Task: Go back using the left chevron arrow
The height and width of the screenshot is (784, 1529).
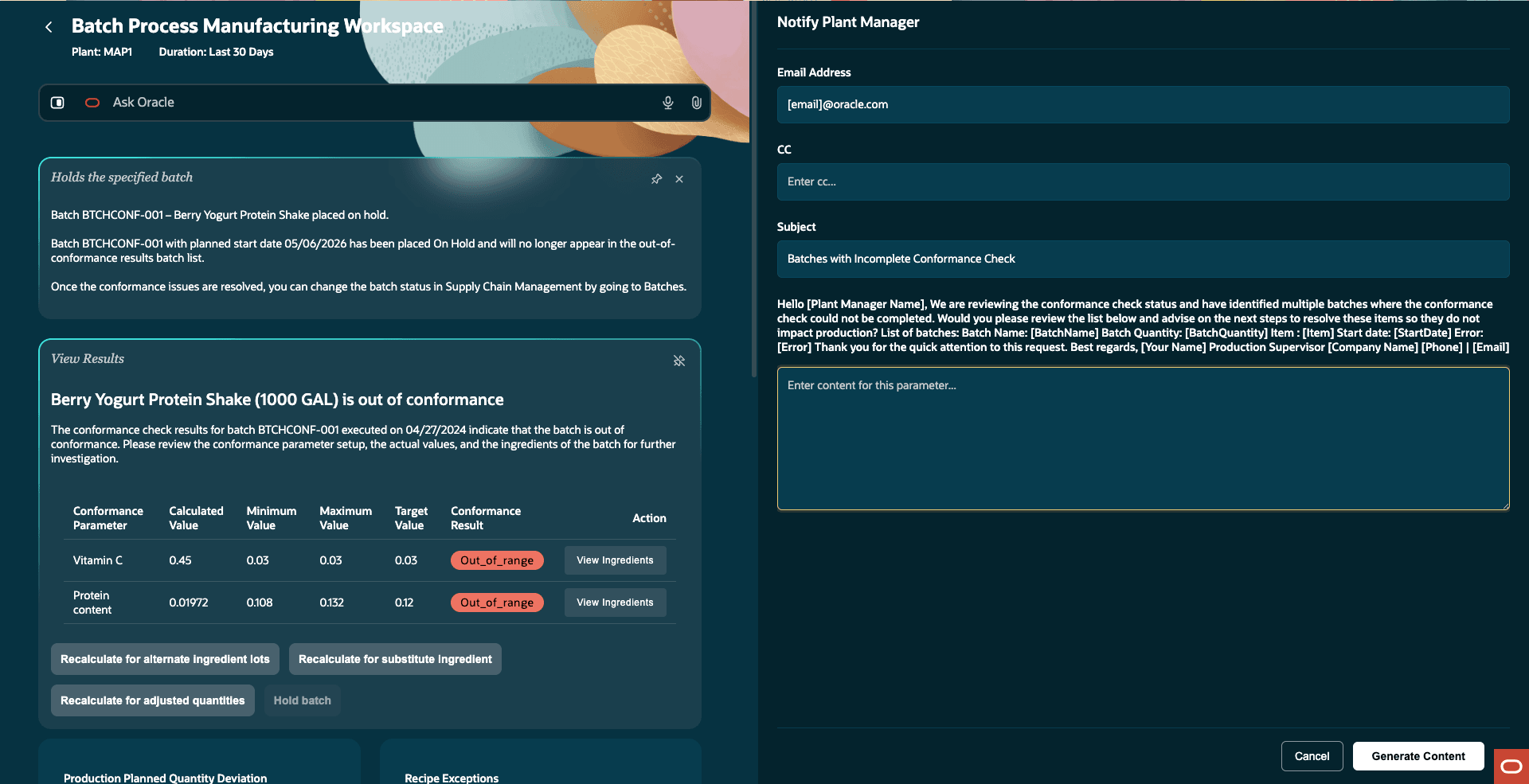Action: pyautogui.click(x=49, y=27)
